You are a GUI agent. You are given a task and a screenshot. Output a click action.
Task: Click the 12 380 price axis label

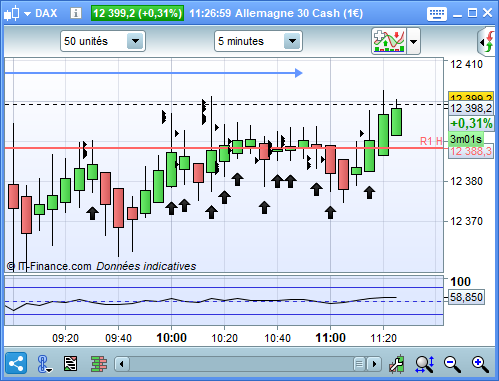click(466, 181)
